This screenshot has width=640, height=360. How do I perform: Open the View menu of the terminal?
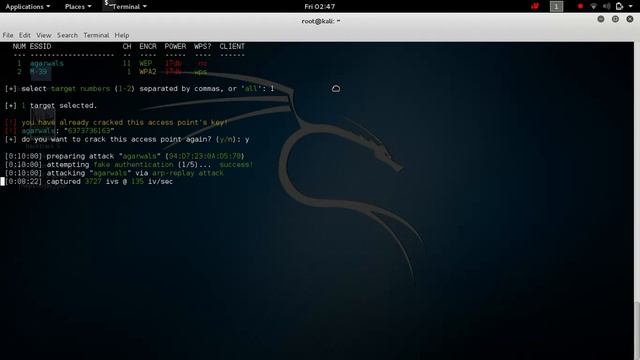44,35
